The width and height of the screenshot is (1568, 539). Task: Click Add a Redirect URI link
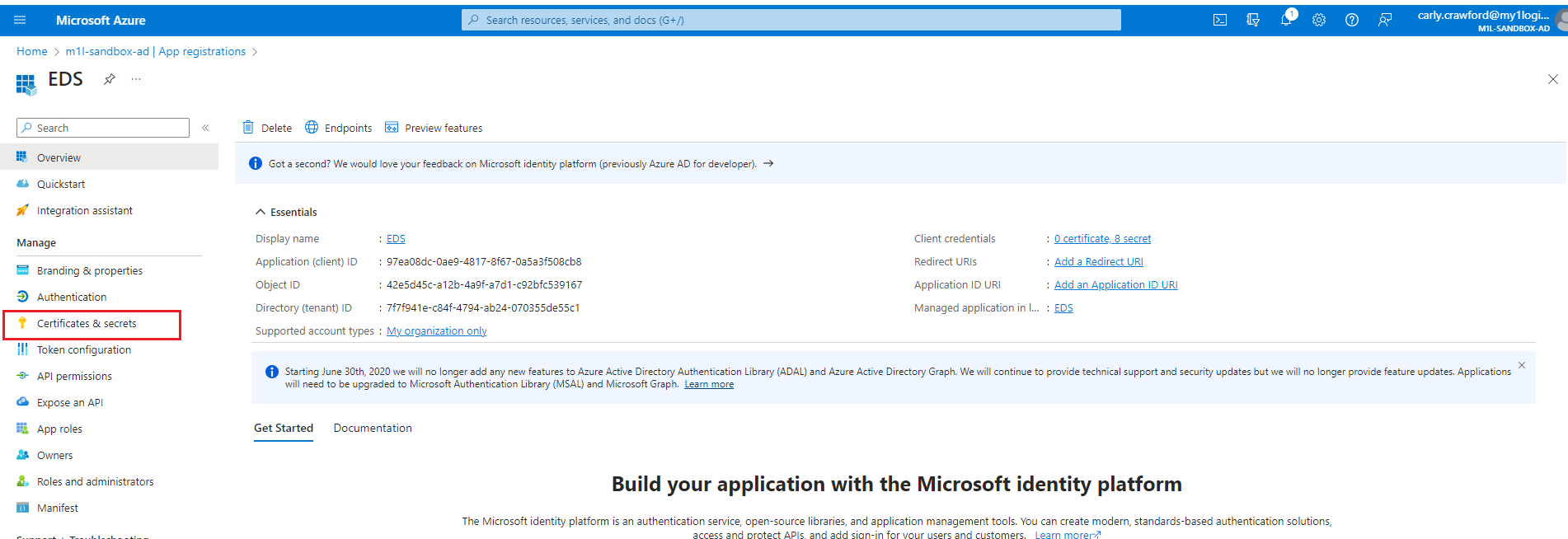point(1098,262)
